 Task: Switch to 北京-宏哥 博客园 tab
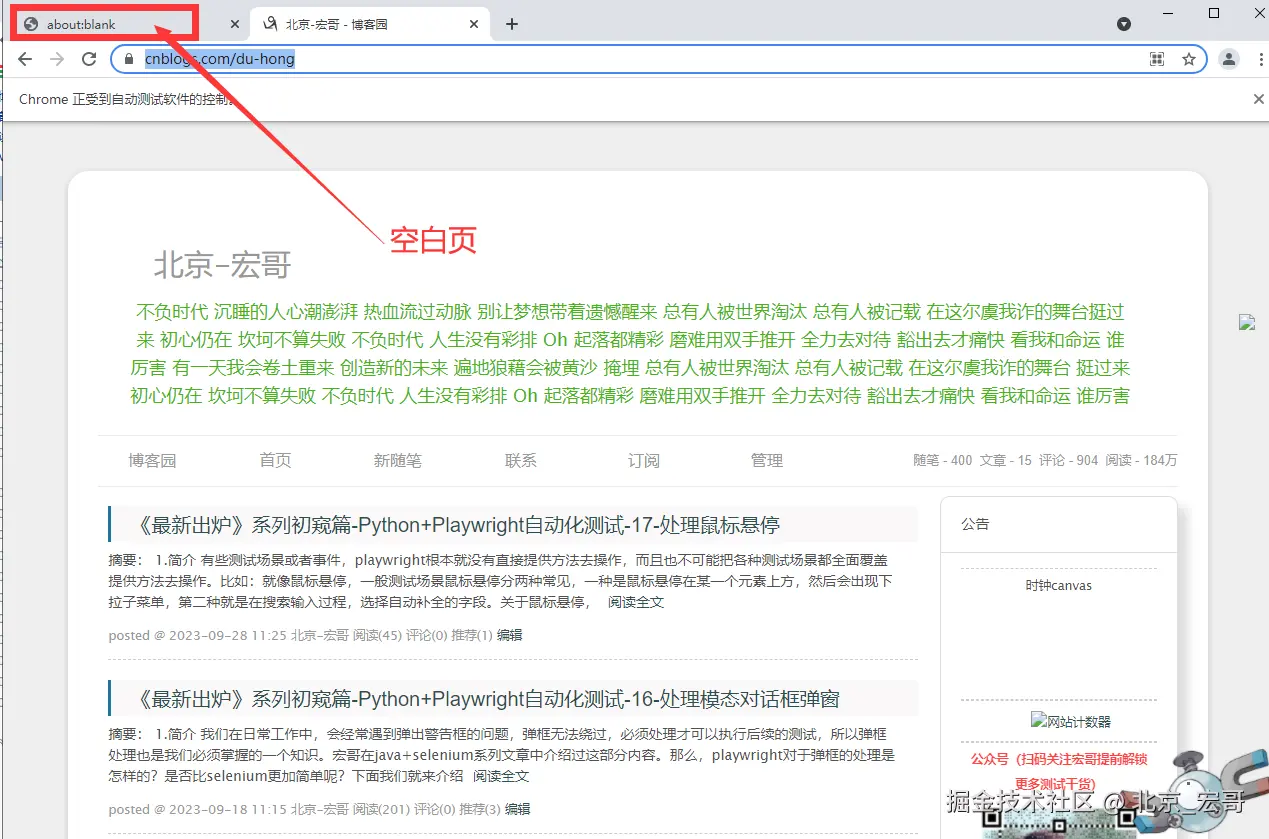(370, 24)
